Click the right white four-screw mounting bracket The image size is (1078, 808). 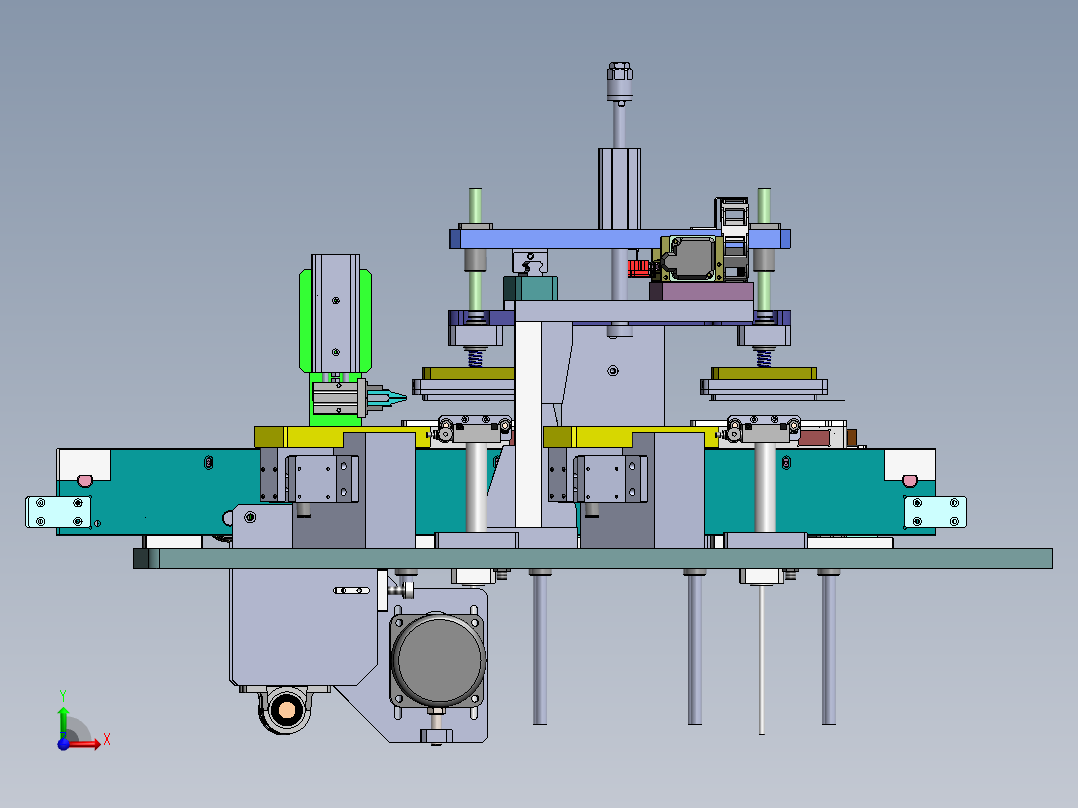pyautogui.click(x=935, y=512)
